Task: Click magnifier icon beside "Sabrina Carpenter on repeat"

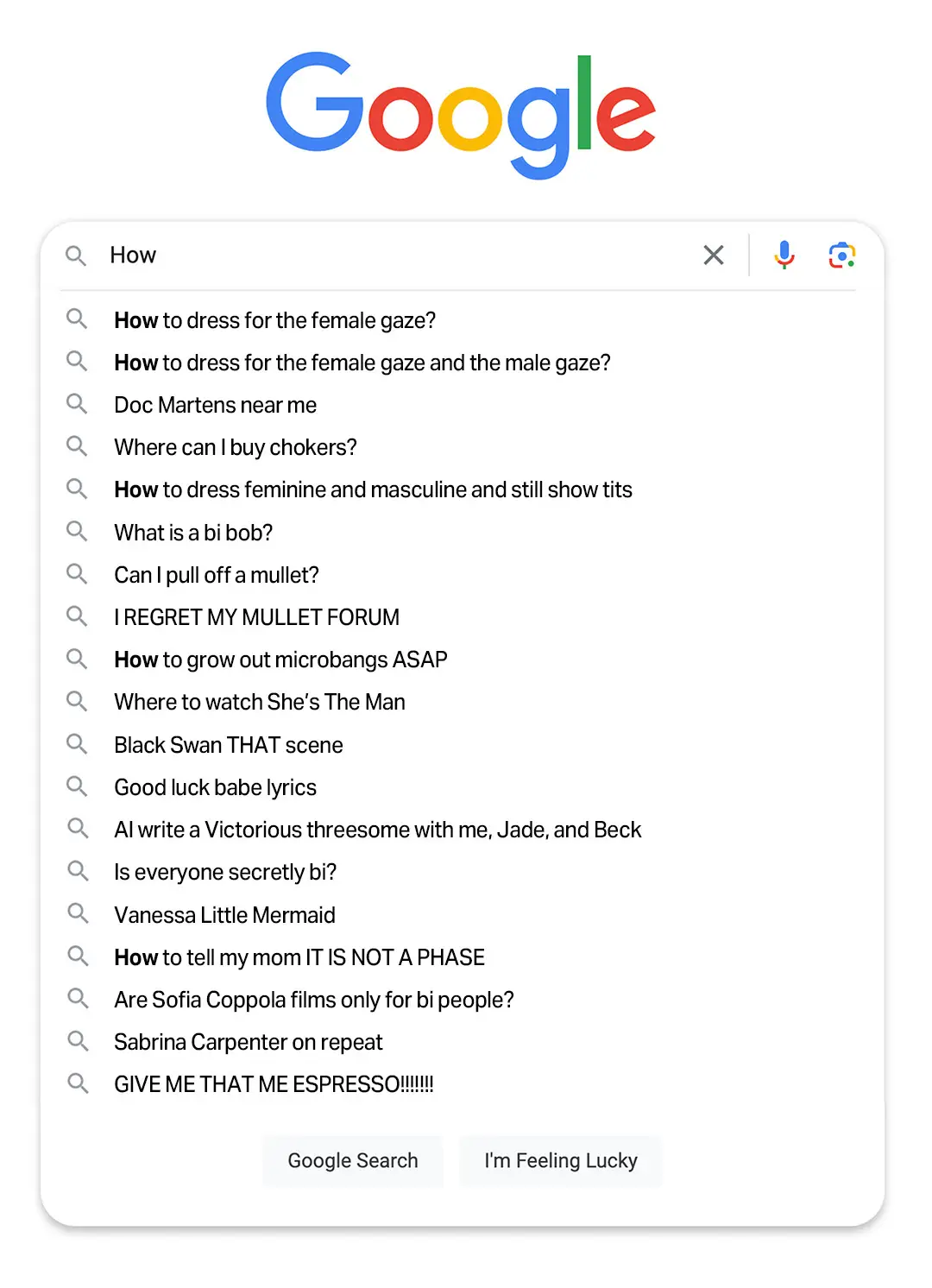Action: [x=78, y=1041]
